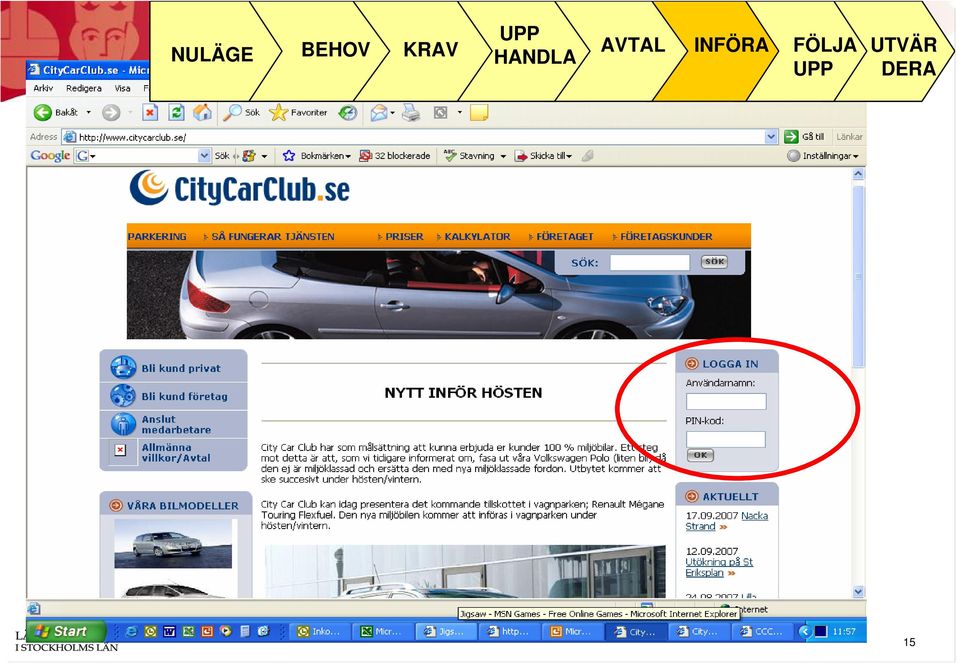Click the first car thumbnail under VÅRA BILMODELLER
The width and height of the screenshot is (959, 663).
coord(173,543)
